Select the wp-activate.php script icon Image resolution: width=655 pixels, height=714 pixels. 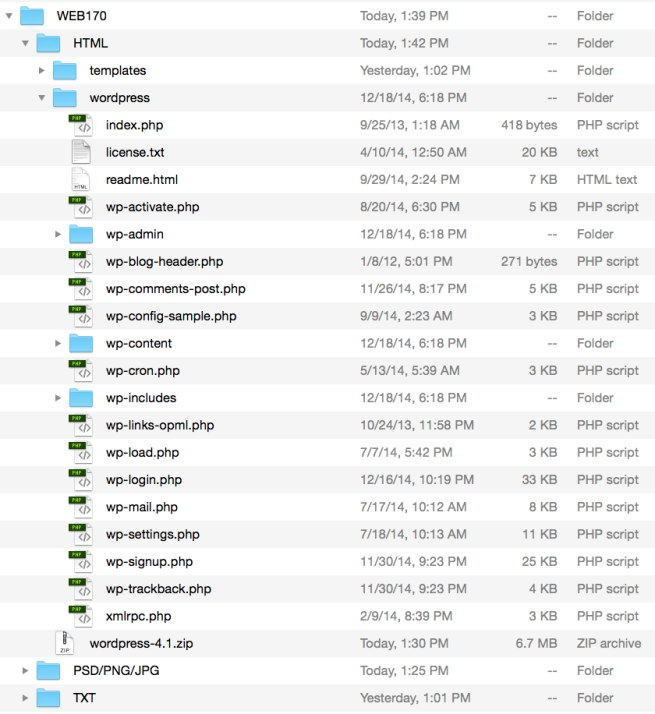point(81,207)
